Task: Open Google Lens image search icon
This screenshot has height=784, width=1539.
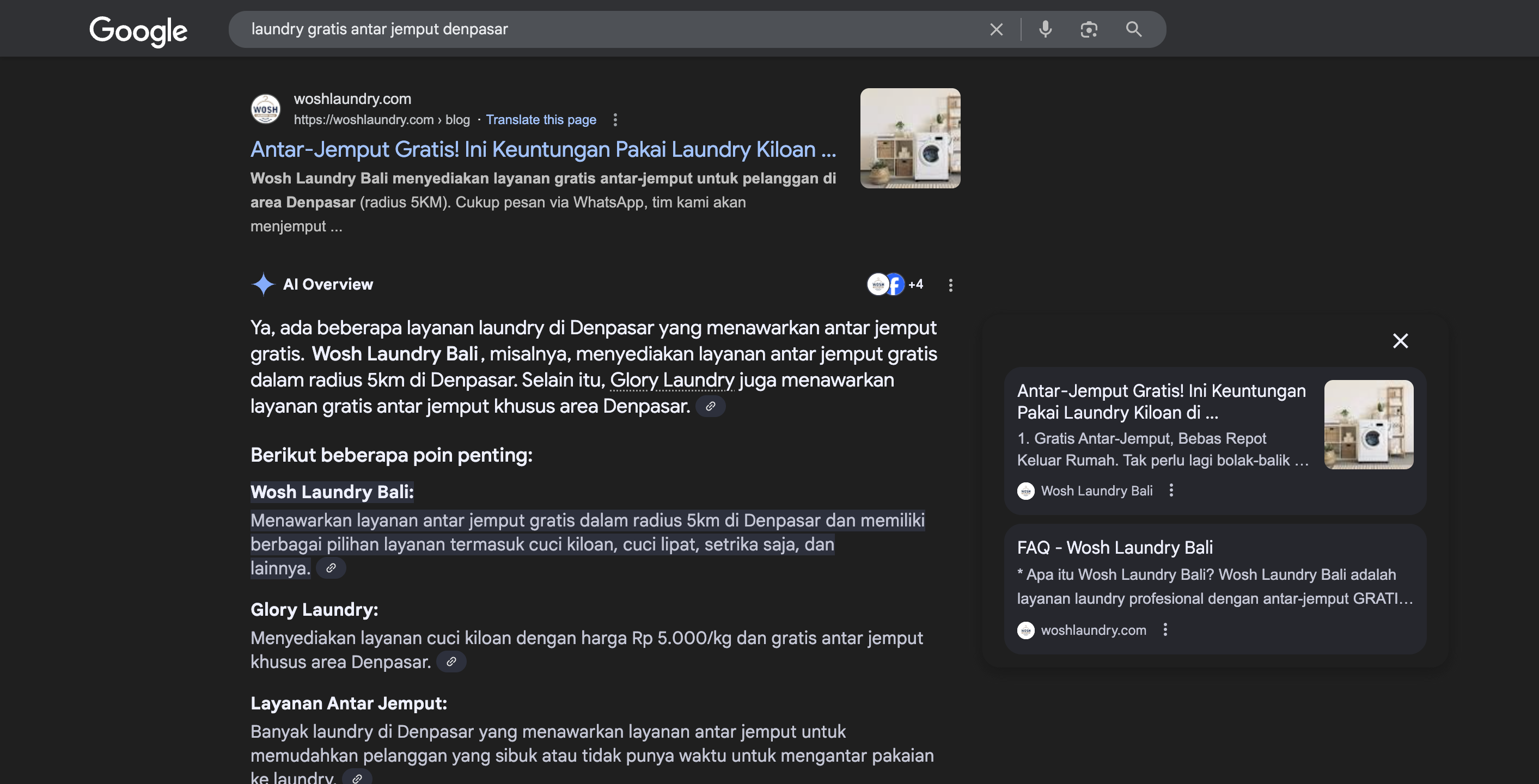Action: coord(1089,29)
